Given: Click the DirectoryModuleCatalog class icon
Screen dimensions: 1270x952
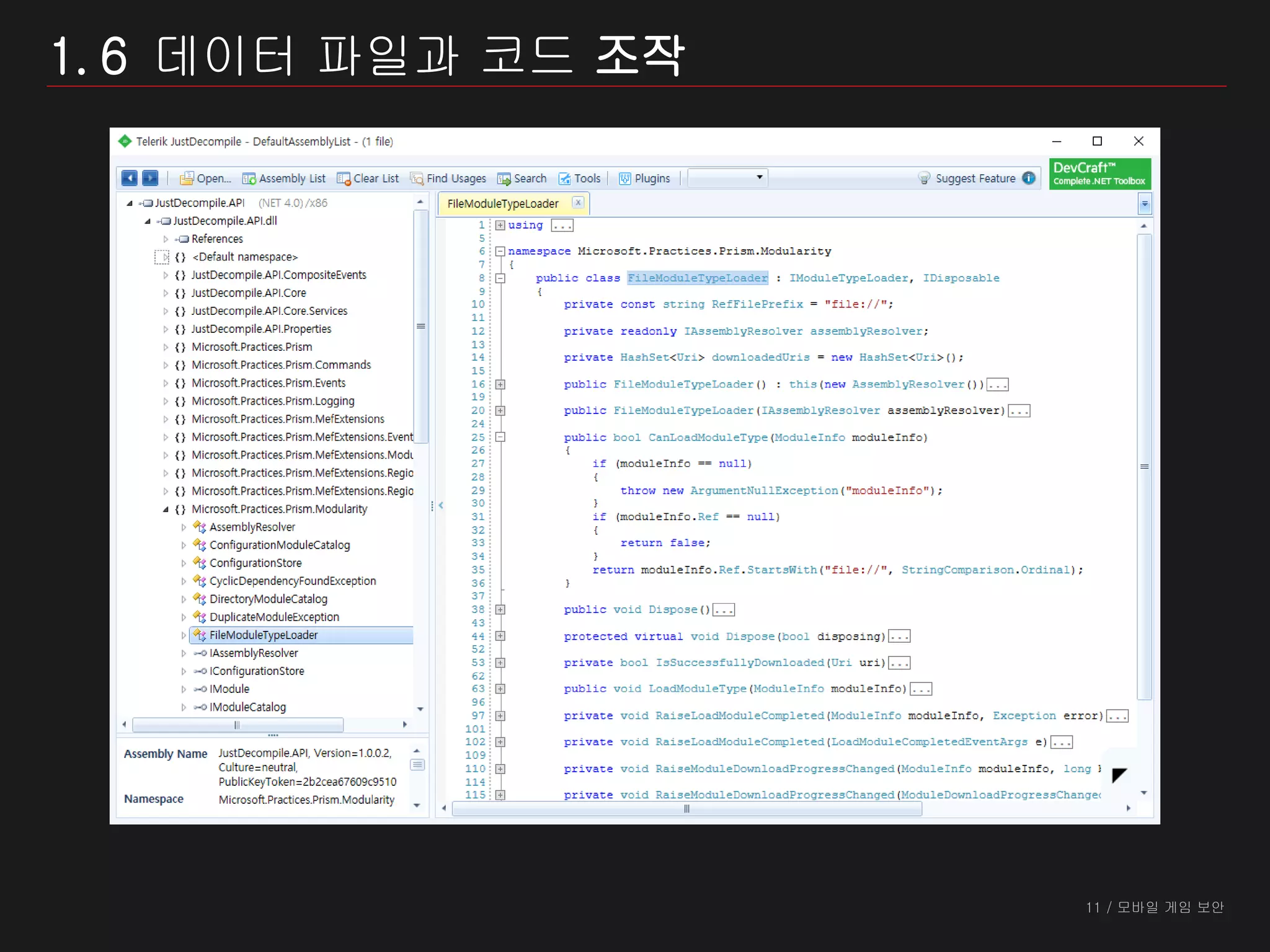Looking at the screenshot, I should [x=199, y=599].
